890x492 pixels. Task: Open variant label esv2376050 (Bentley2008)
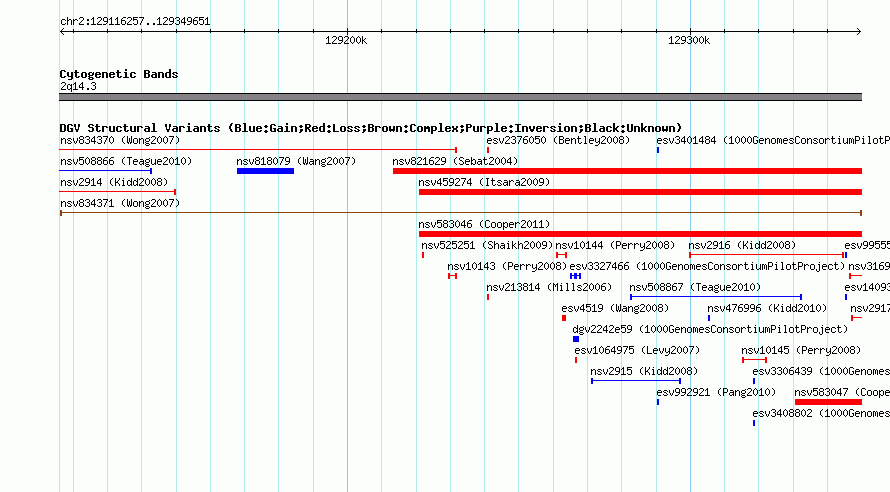pos(558,140)
